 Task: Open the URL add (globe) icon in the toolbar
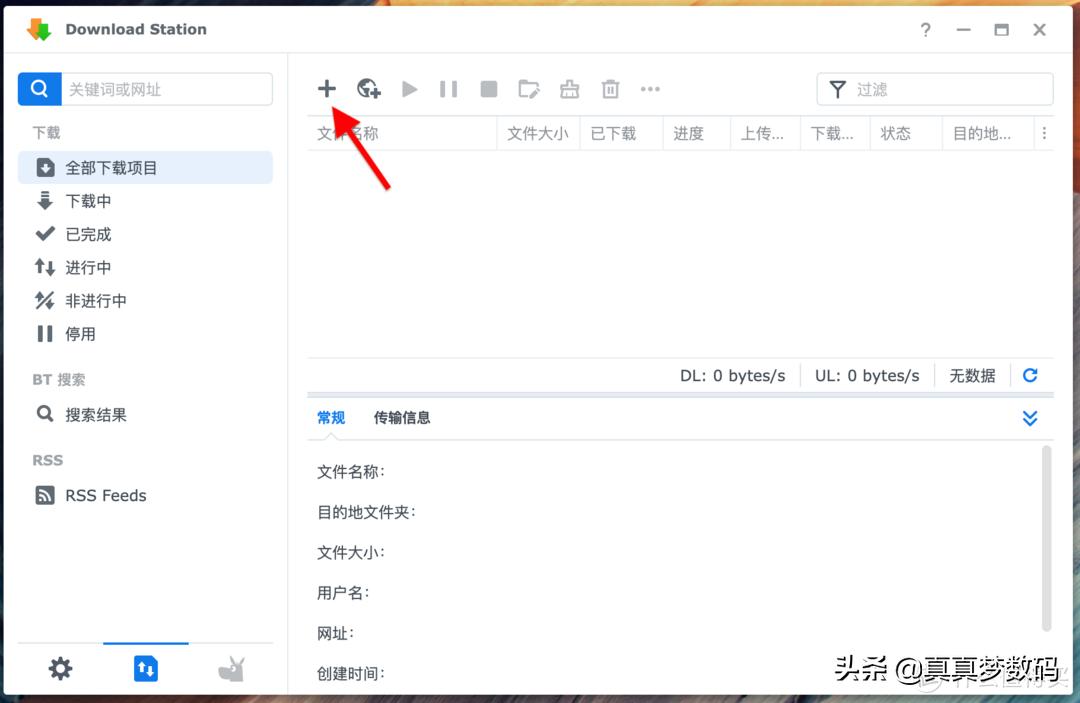368,89
